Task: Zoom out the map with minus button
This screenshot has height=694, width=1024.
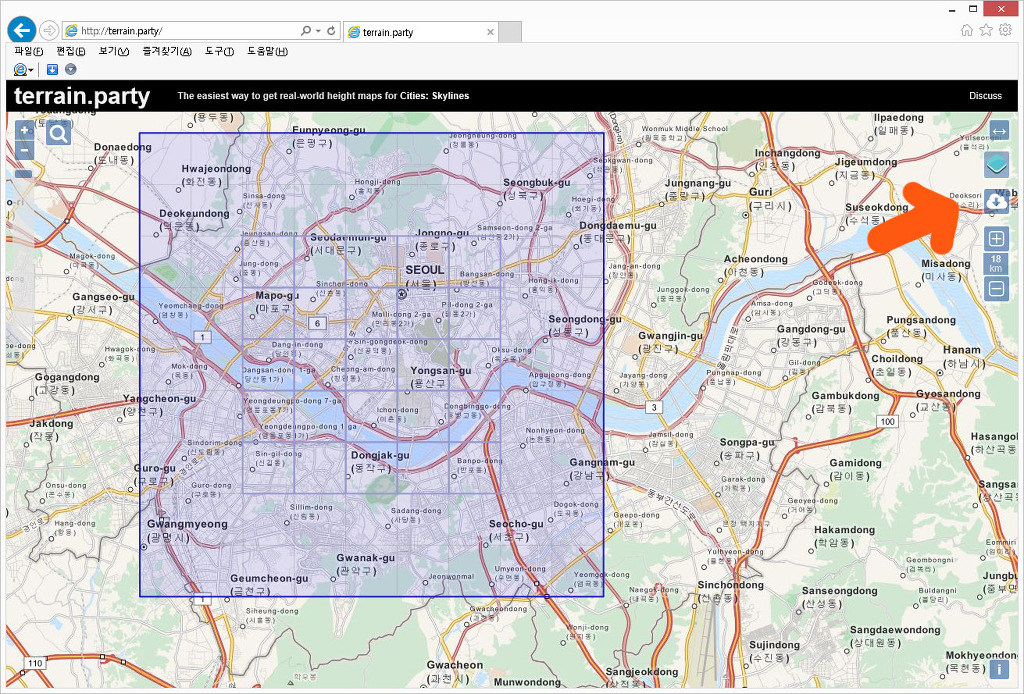Action: [25, 151]
